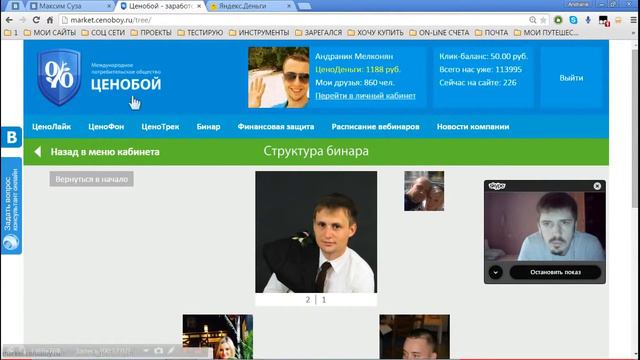Click the camera icon in recorder bar
Viewport: 640px width, 360px height.
tap(158, 351)
